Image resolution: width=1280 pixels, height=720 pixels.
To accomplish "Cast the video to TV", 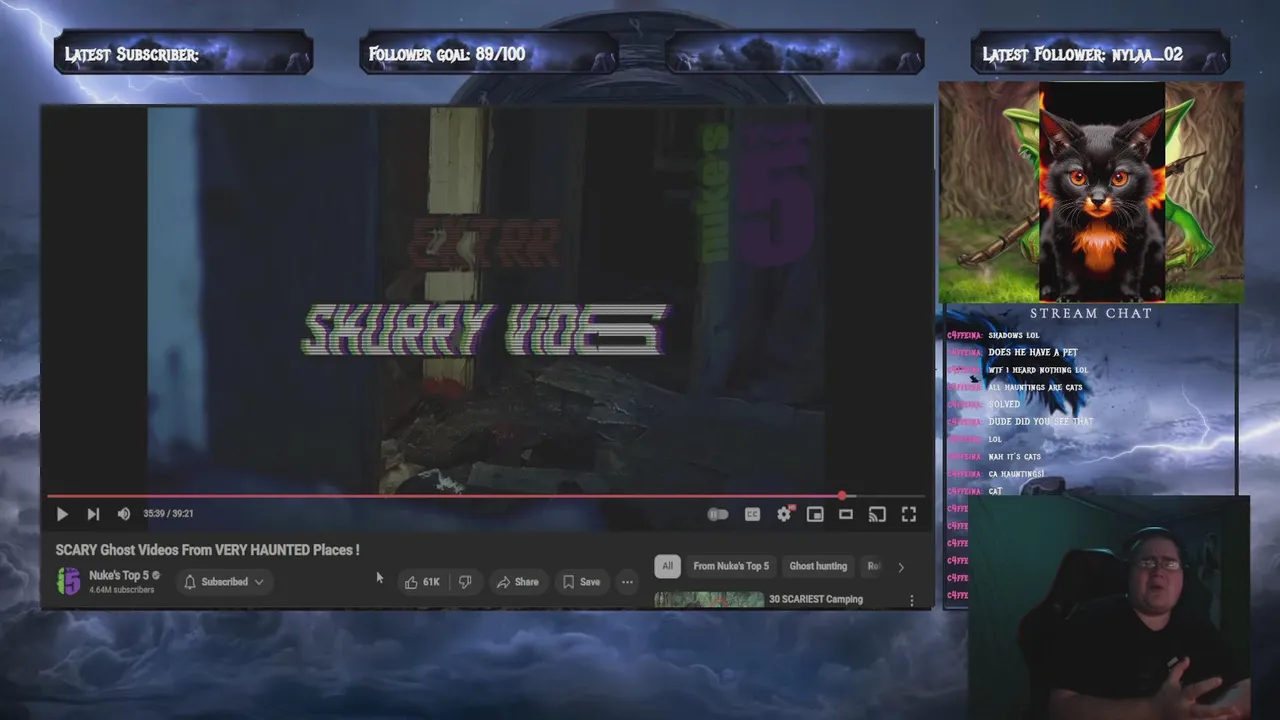I will coord(877,514).
